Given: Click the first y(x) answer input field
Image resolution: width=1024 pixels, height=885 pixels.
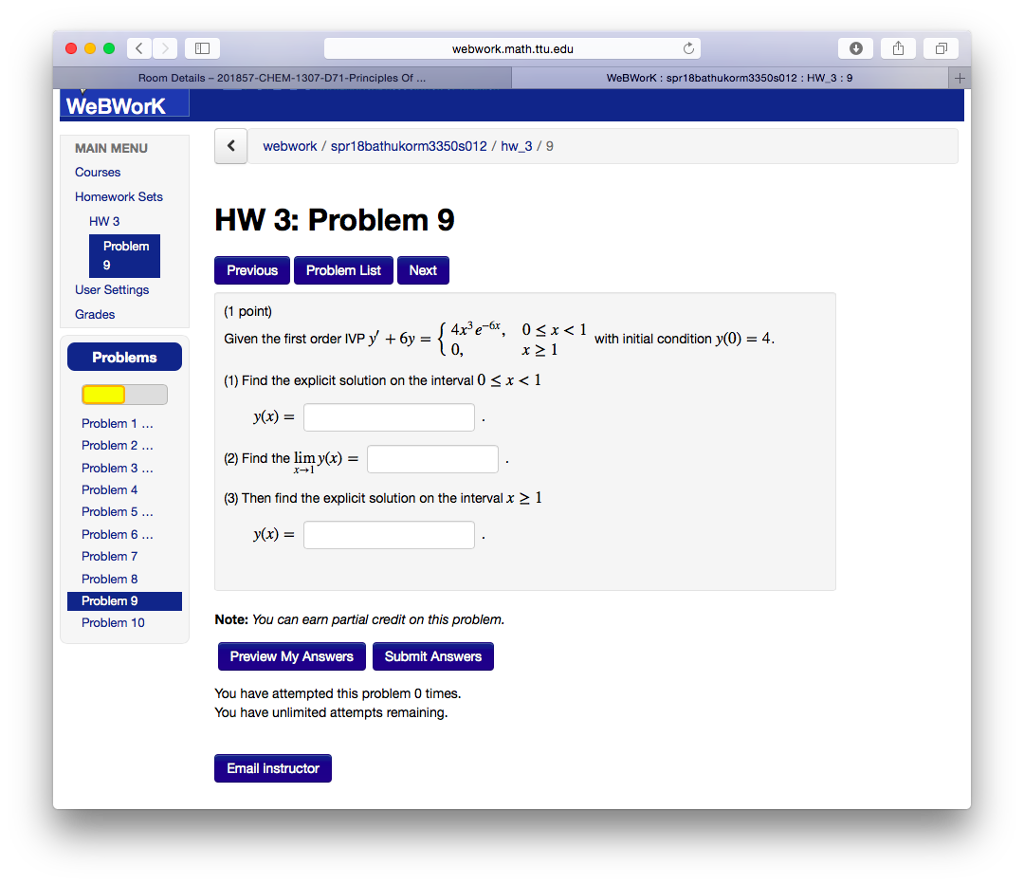Looking at the screenshot, I should pyautogui.click(x=388, y=417).
